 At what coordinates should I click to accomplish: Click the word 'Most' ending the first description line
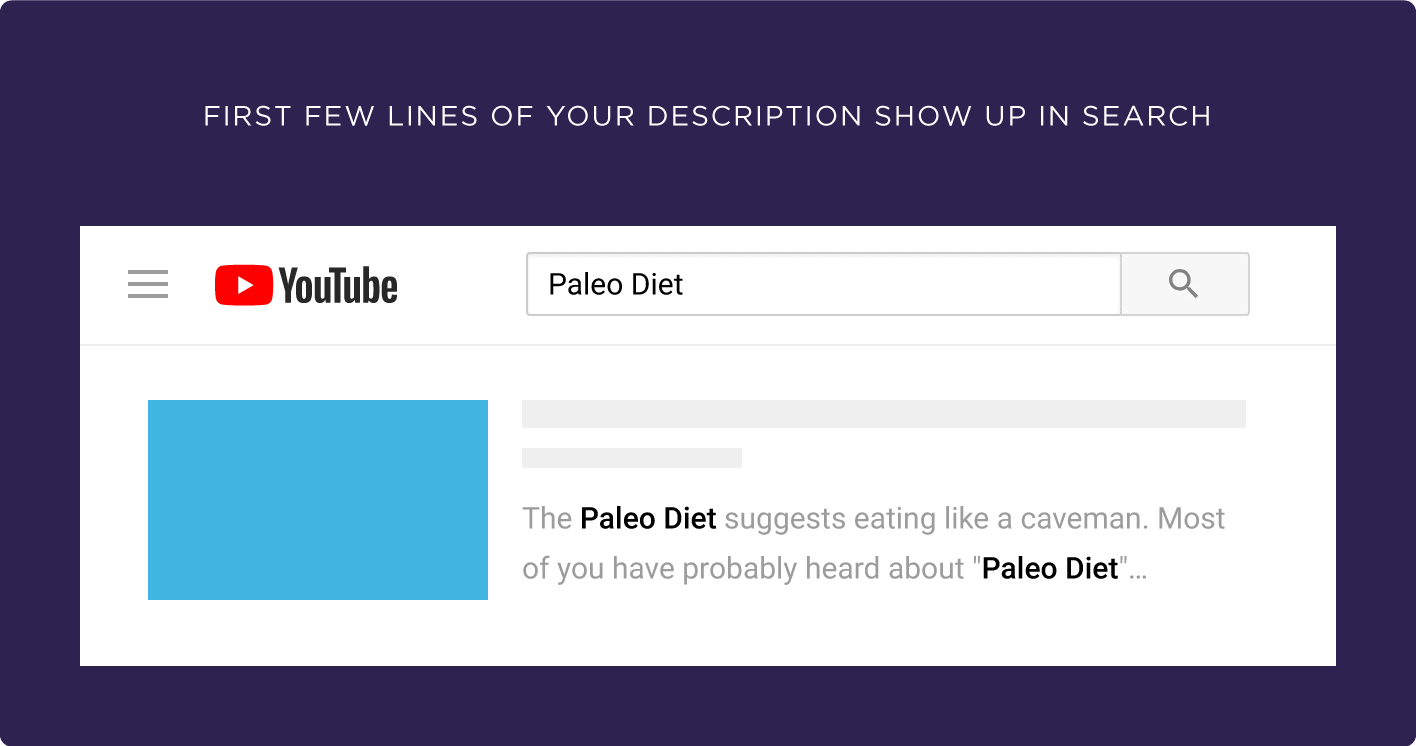[x=1192, y=519]
